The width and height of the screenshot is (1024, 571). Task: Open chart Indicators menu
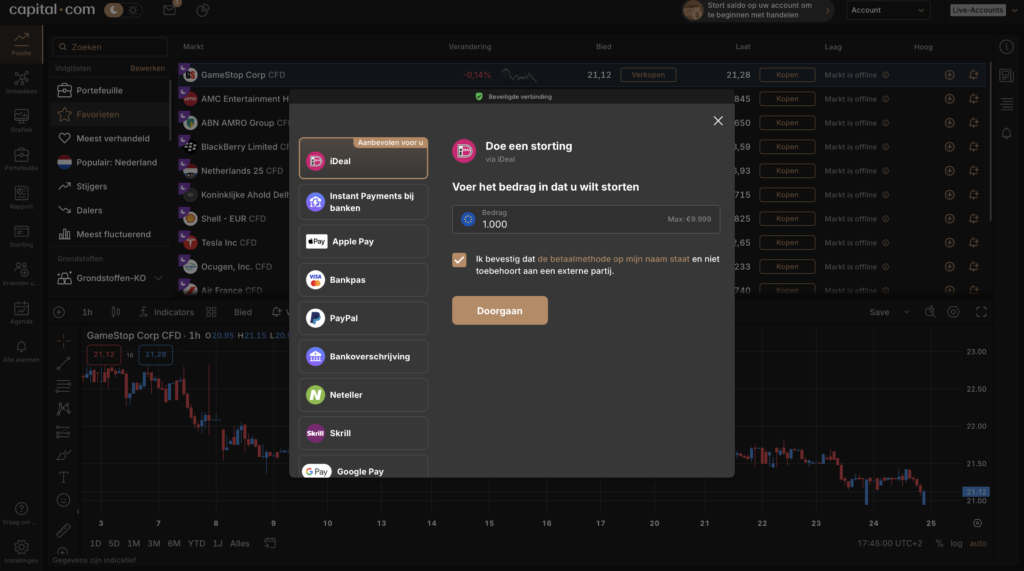pos(167,312)
